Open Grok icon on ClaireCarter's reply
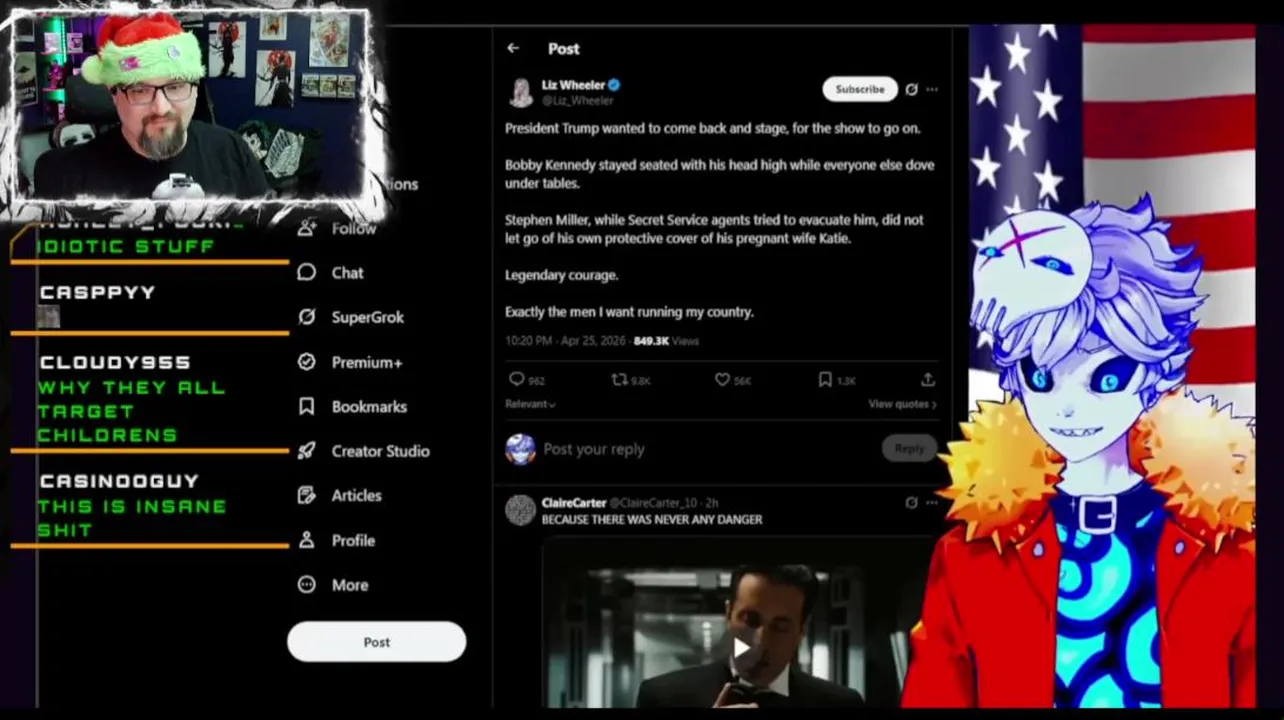This screenshot has width=1284, height=720. pyautogui.click(x=911, y=502)
